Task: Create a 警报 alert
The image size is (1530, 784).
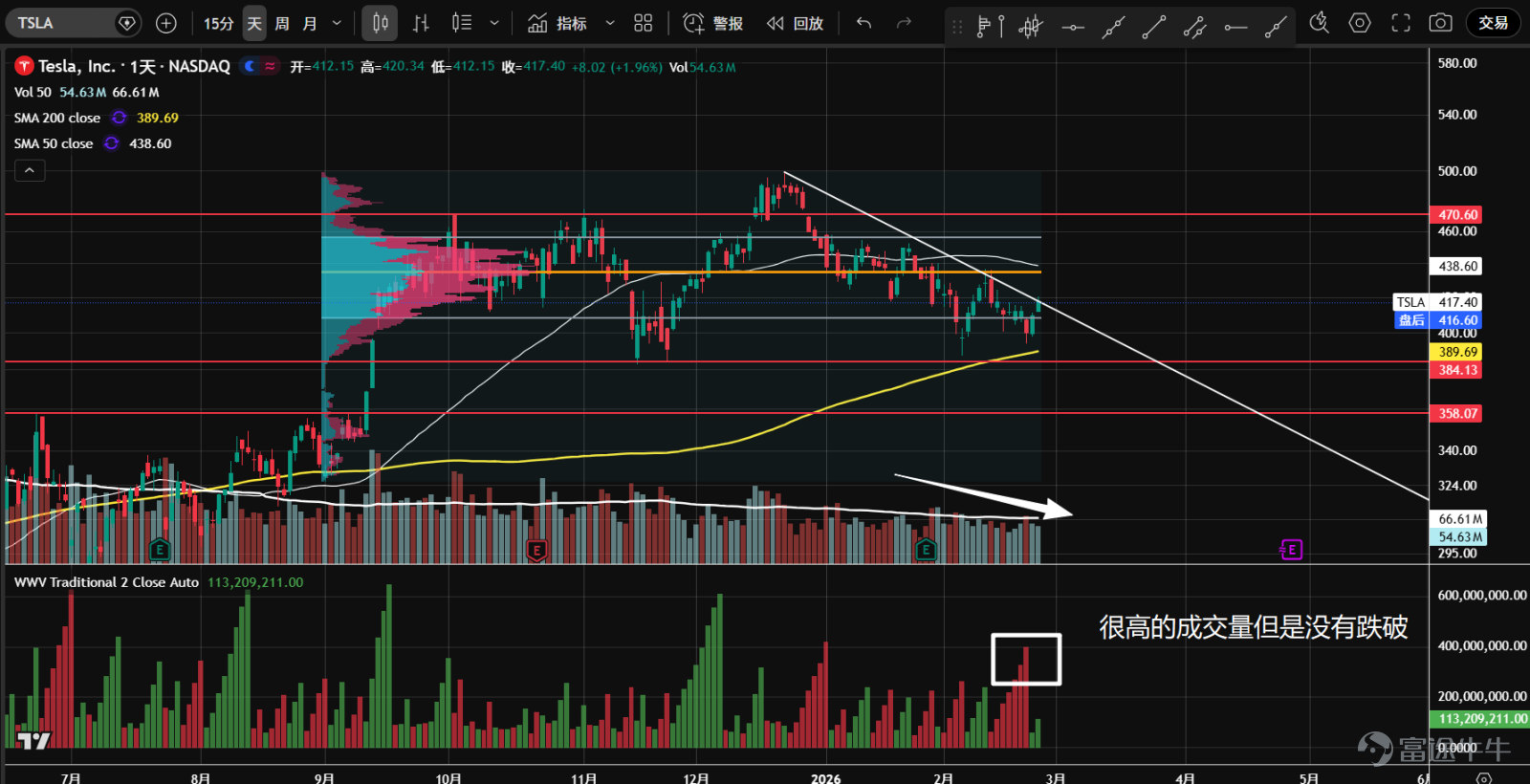Action: (x=713, y=23)
